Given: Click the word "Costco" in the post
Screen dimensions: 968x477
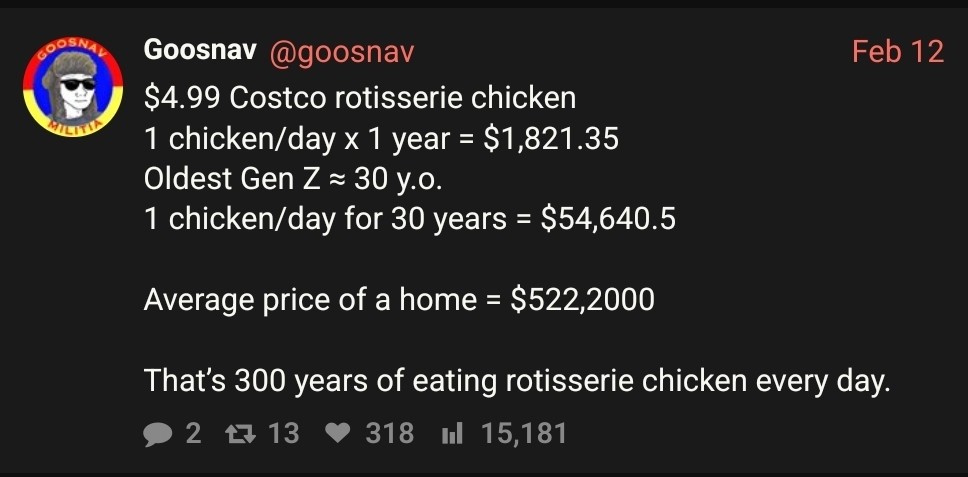Looking at the screenshot, I should tap(273, 98).
